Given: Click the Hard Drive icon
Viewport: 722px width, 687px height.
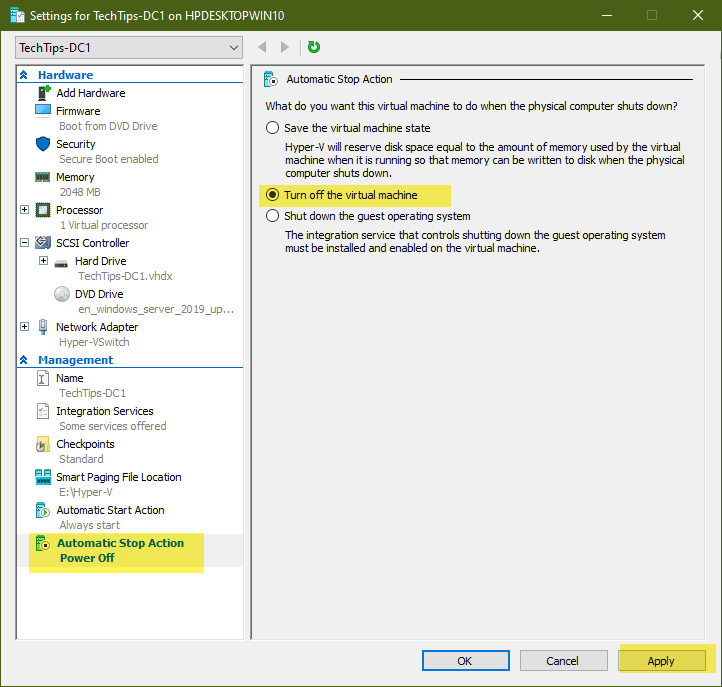Looking at the screenshot, I should coord(61,263).
